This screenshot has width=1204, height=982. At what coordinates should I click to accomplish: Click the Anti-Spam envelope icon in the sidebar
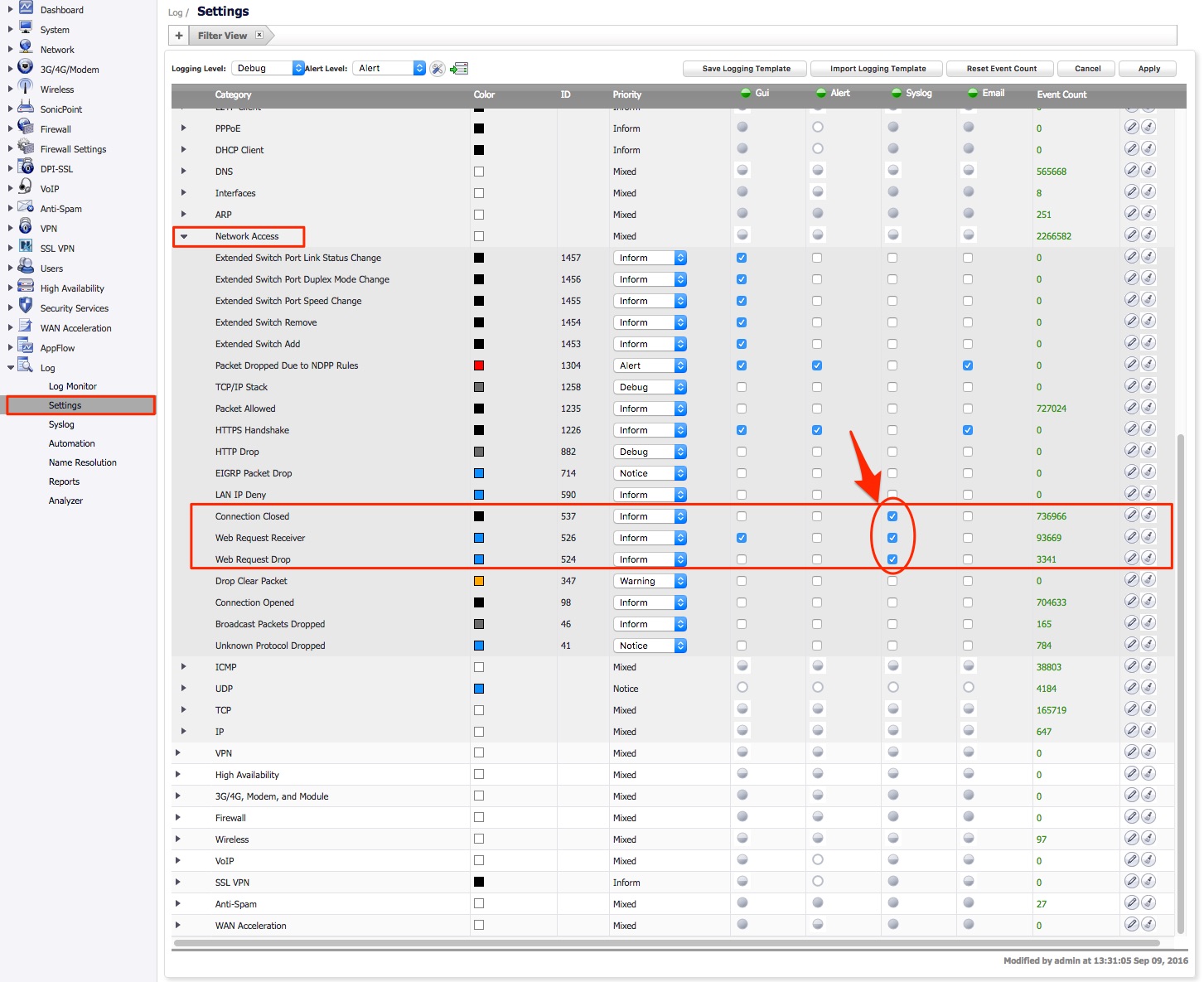click(26, 207)
